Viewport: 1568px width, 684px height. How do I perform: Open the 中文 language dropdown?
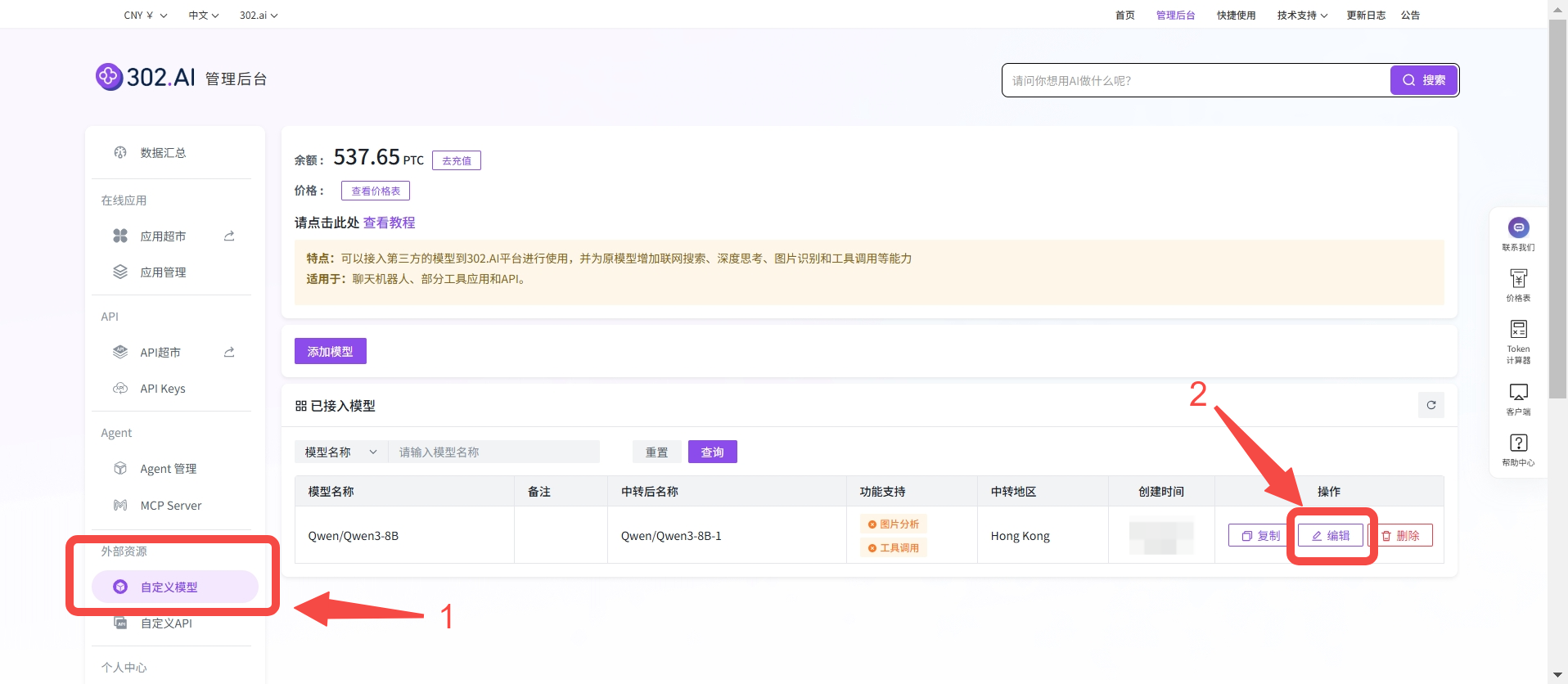coord(204,15)
